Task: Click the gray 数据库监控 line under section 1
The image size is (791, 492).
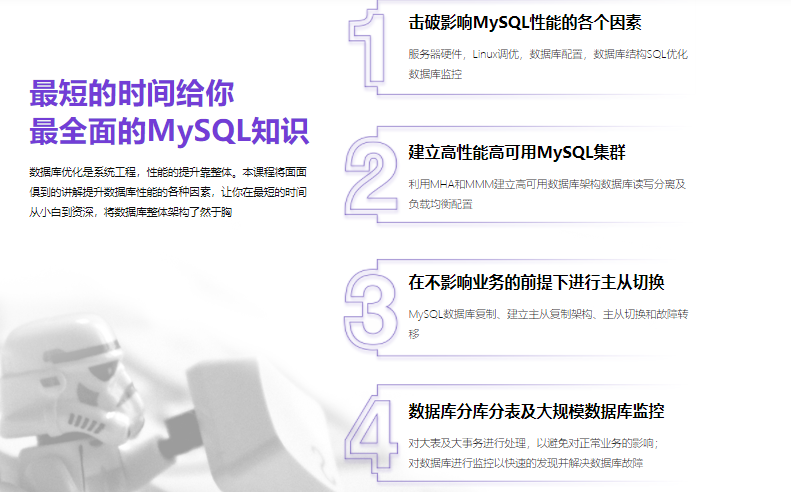Action: click(x=435, y=74)
